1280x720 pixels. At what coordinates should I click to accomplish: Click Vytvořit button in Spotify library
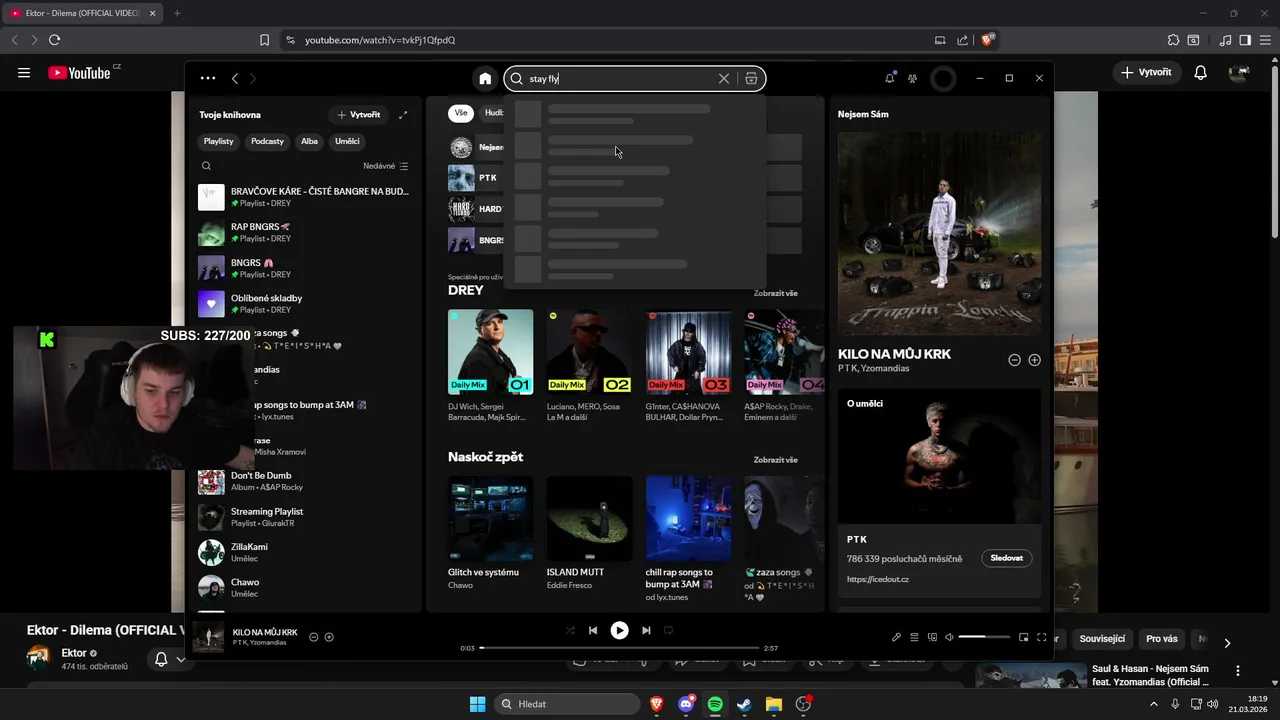[359, 115]
